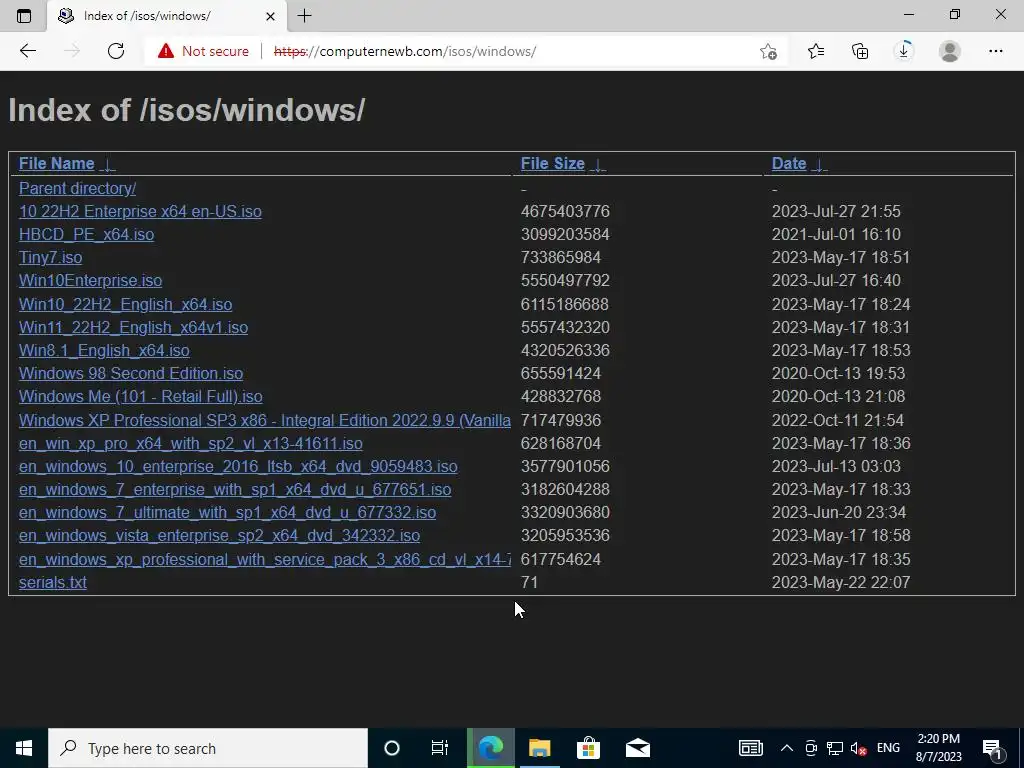Click the address bar URL
Screen dimensions: 1024x768
405,51
